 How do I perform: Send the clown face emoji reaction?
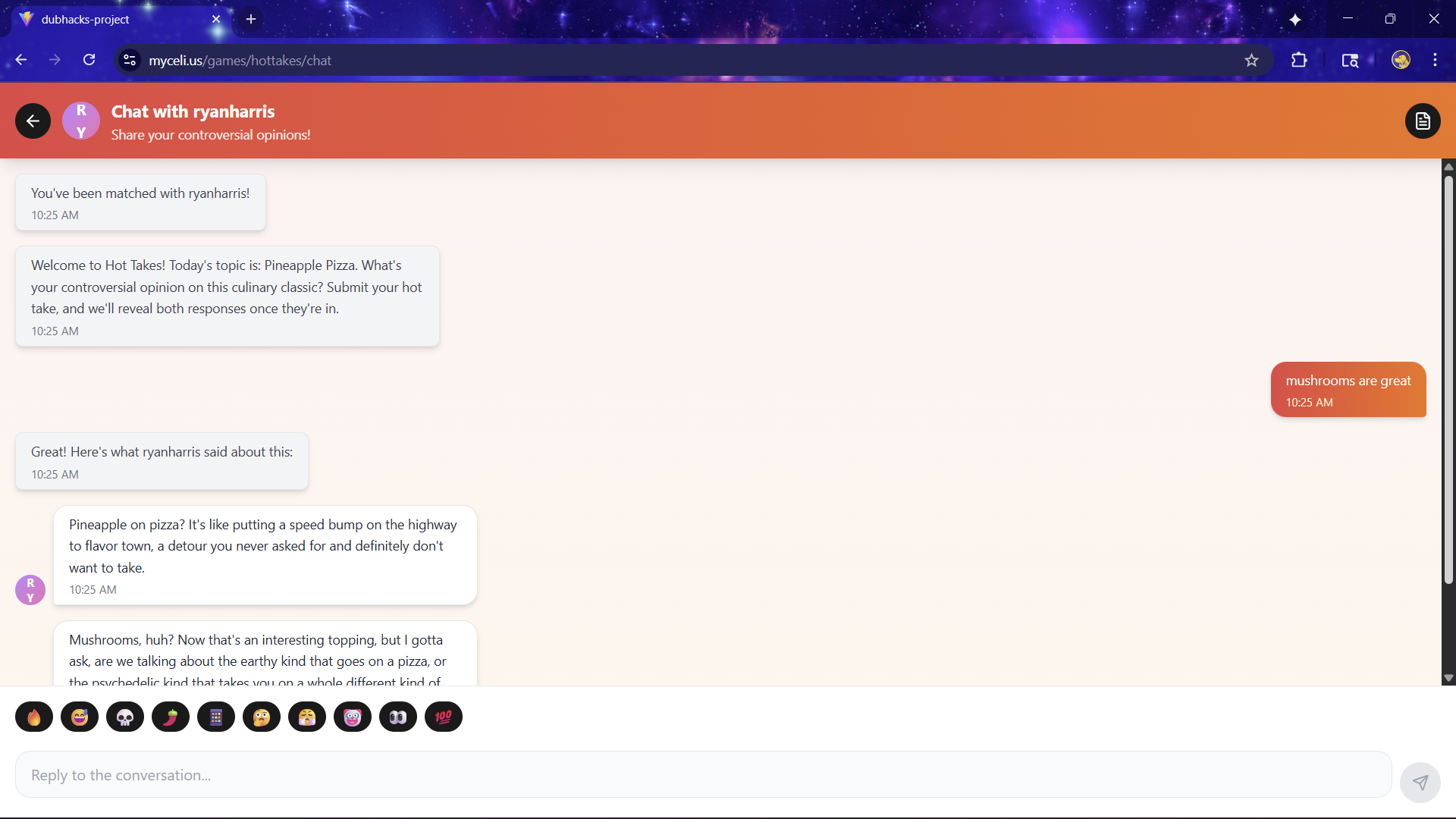click(x=353, y=717)
